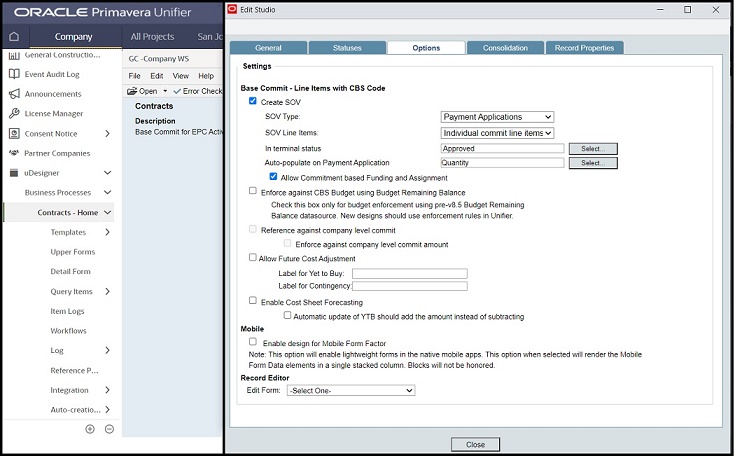This screenshot has width=735, height=456.
Task: Switch to the Record Properties tab
Action: pyautogui.click(x=584, y=48)
